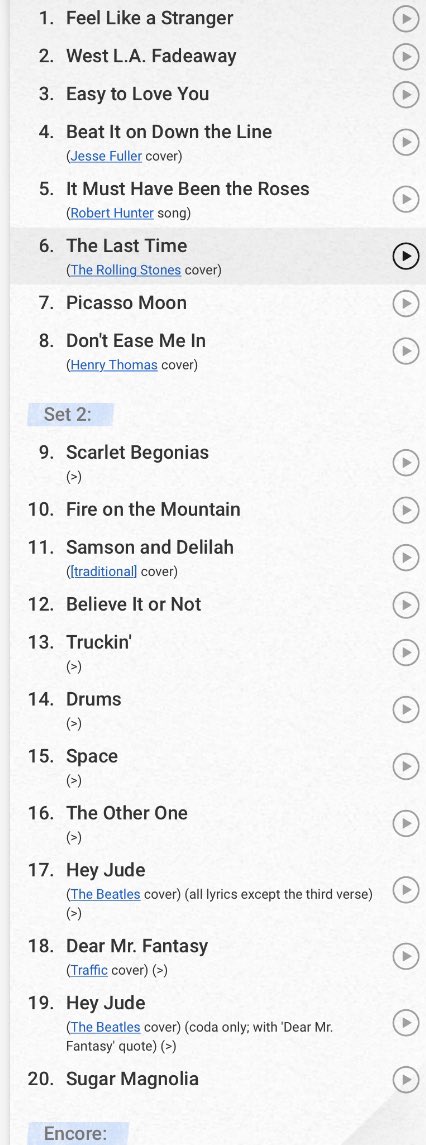Select Believe It or Not title
Image resolution: width=426 pixels, height=1145 pixels.
(x=134, y=605)
